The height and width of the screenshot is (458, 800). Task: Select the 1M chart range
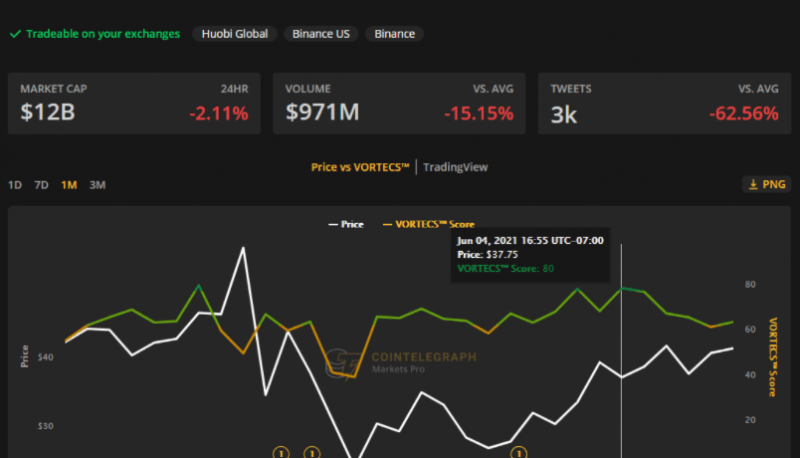click(69, 185)
